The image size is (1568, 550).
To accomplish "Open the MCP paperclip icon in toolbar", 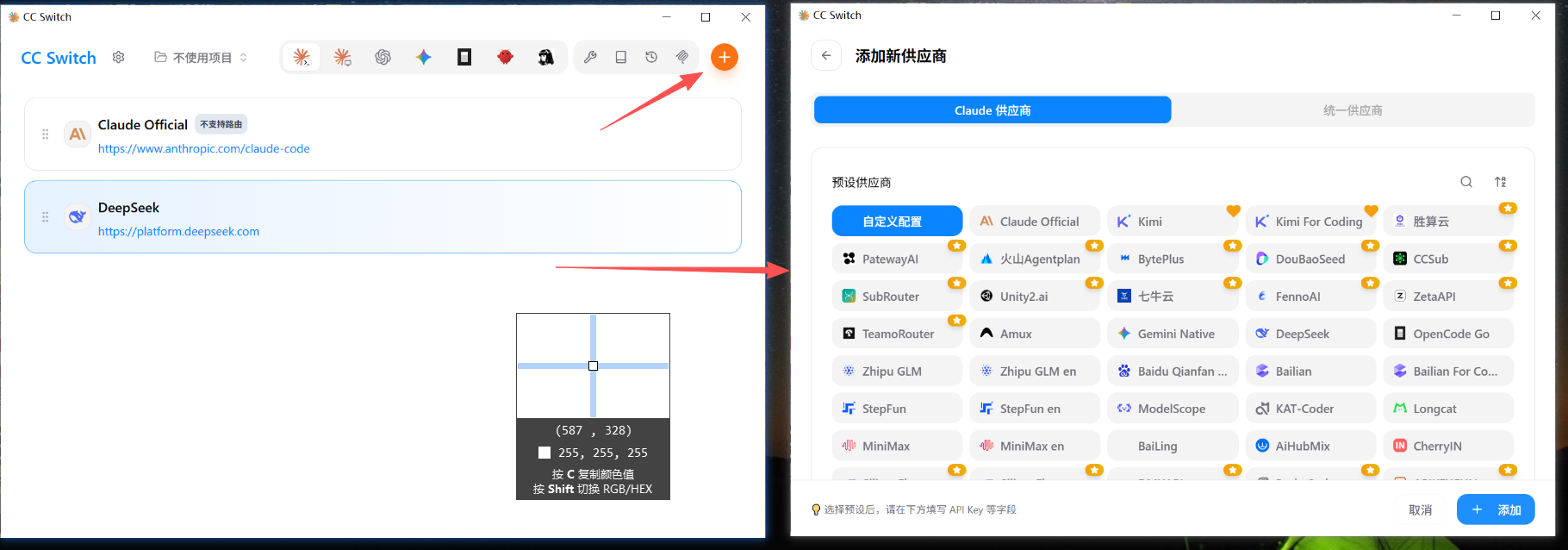I will click(682, 57).
